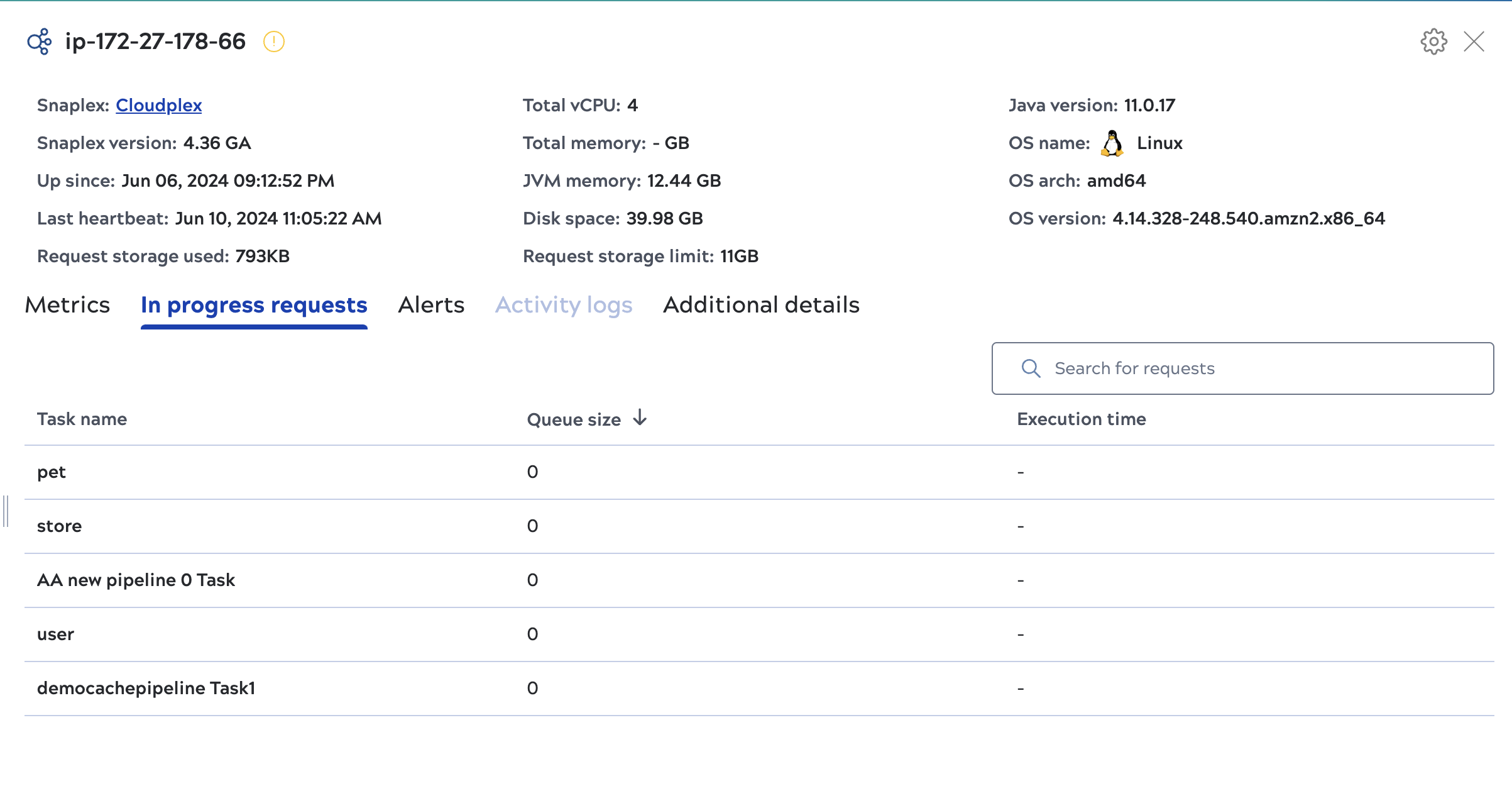The width and height of the screenshot is (1512, 786).
Task: Expand the store task entry
Action: (59, 525)
